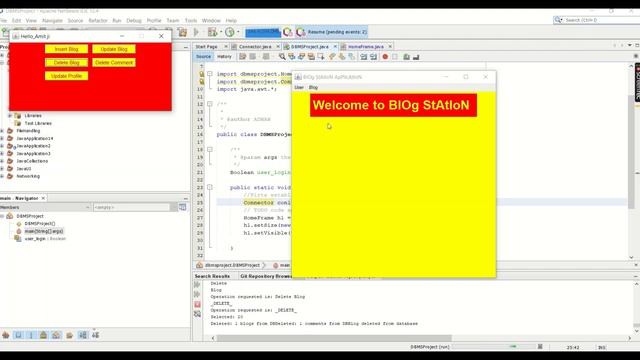Switch editor to History view
This screenshot has width=640, height=360.
point(224,57)
